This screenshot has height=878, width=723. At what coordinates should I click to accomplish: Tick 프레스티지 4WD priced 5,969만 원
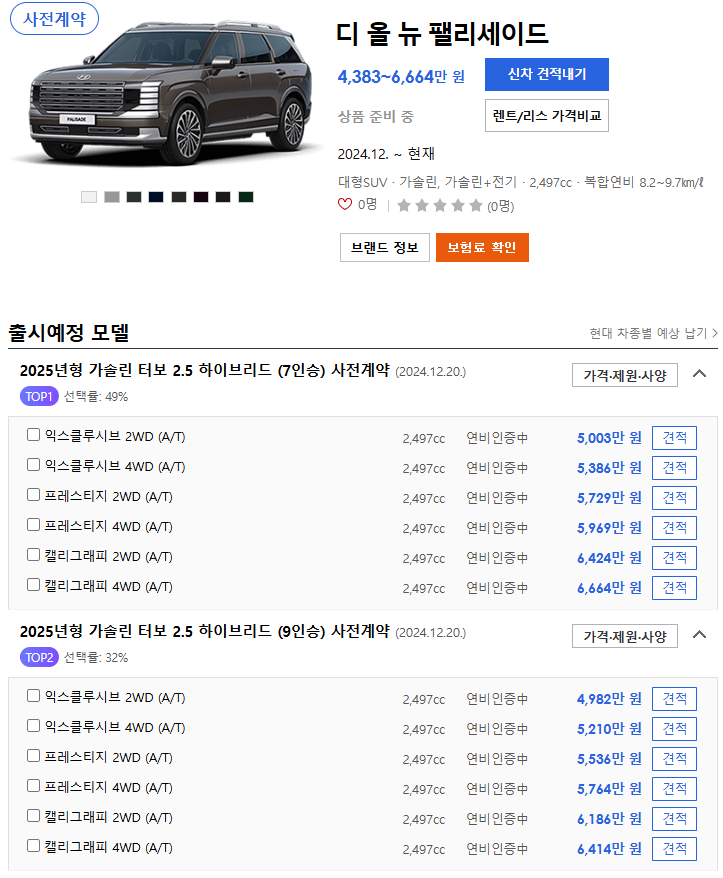click(x=34, y=525)
